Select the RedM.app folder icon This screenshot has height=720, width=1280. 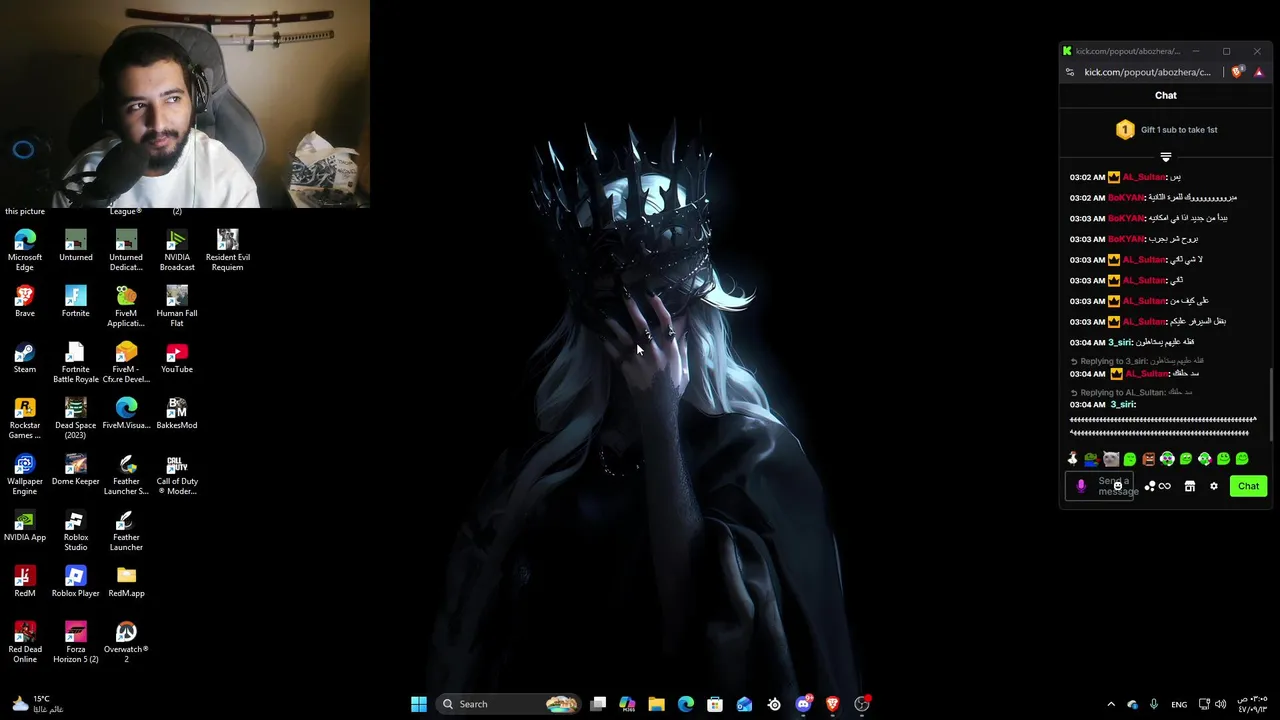pyautogui.click(x=126, y=582)
